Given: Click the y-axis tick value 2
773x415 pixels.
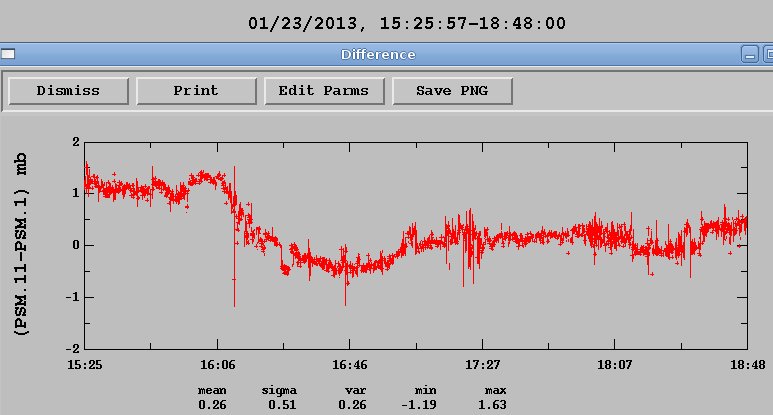Looking at the screenshot, I should pyautogui.click(x=75, y=142).
